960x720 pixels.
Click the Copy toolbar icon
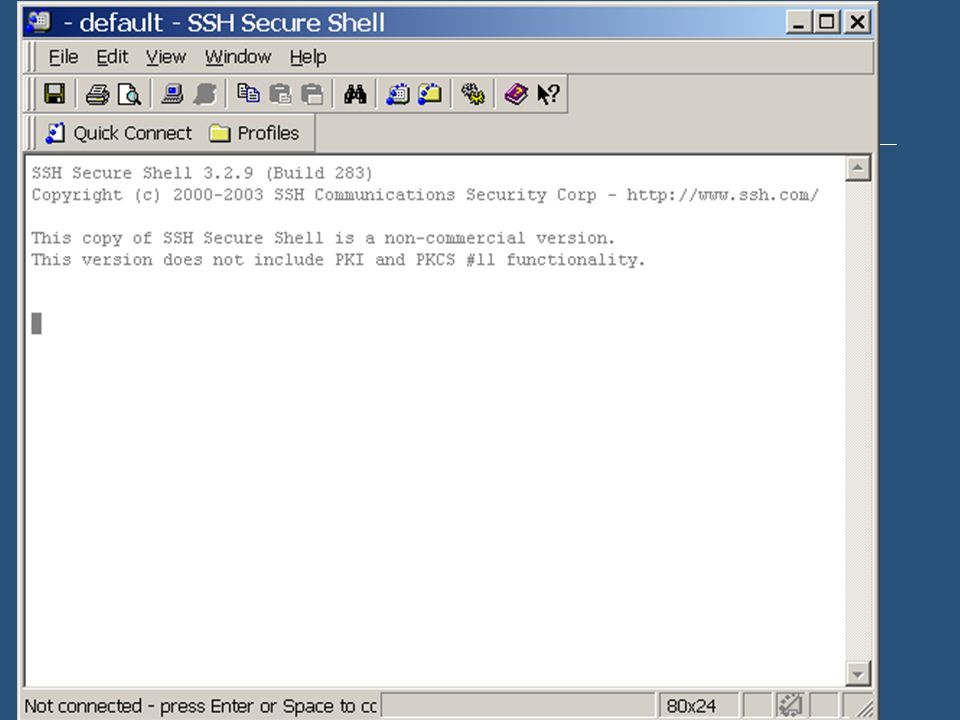[248, 94]
